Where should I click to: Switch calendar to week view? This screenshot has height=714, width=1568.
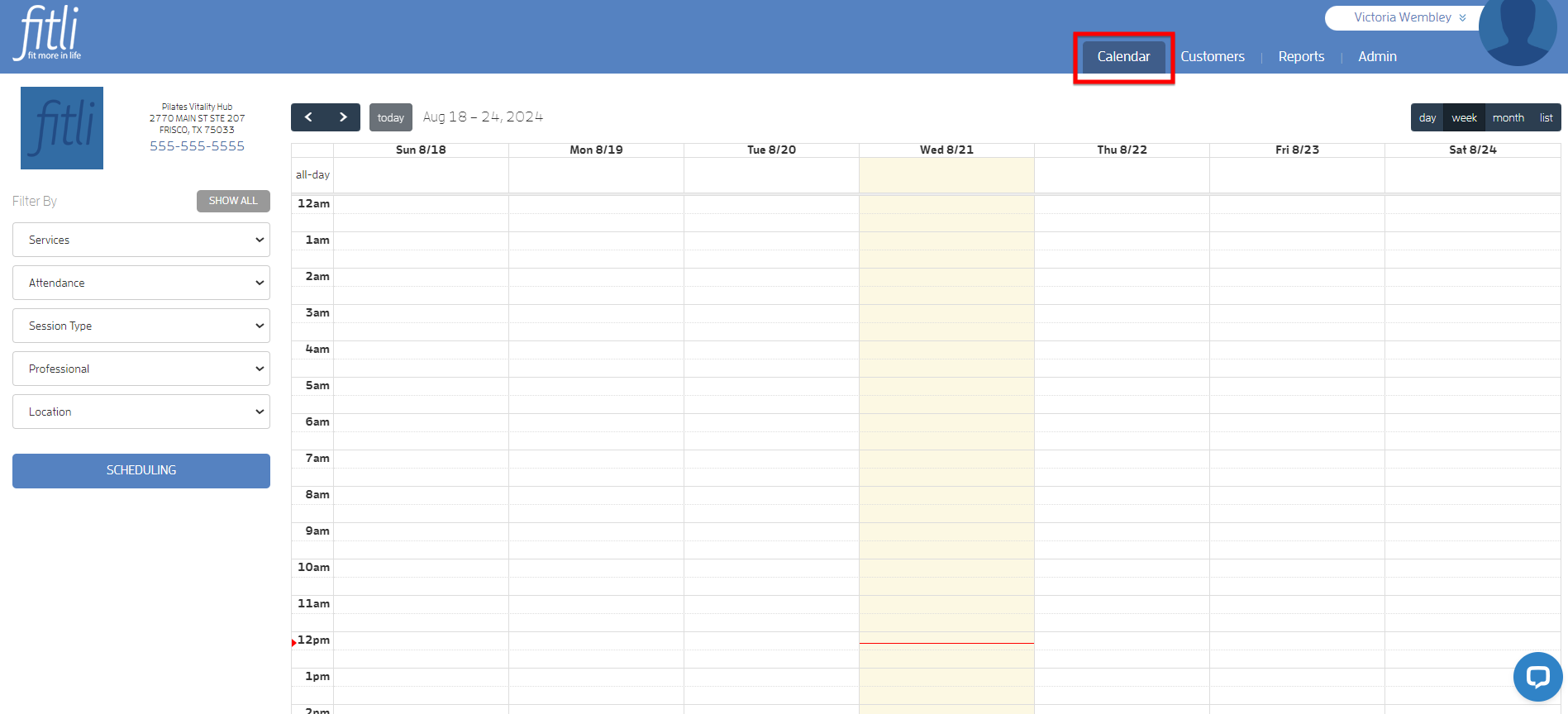[1464, 117]
